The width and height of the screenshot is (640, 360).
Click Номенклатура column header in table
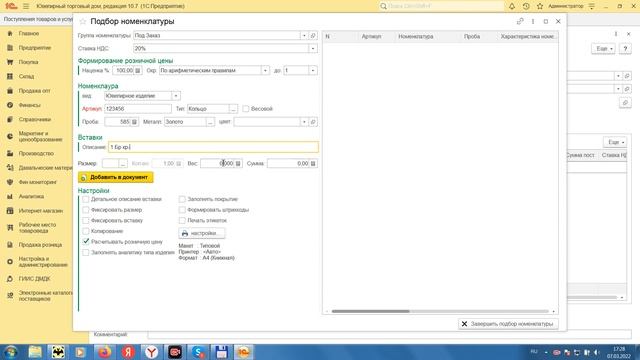coord(416,36)
